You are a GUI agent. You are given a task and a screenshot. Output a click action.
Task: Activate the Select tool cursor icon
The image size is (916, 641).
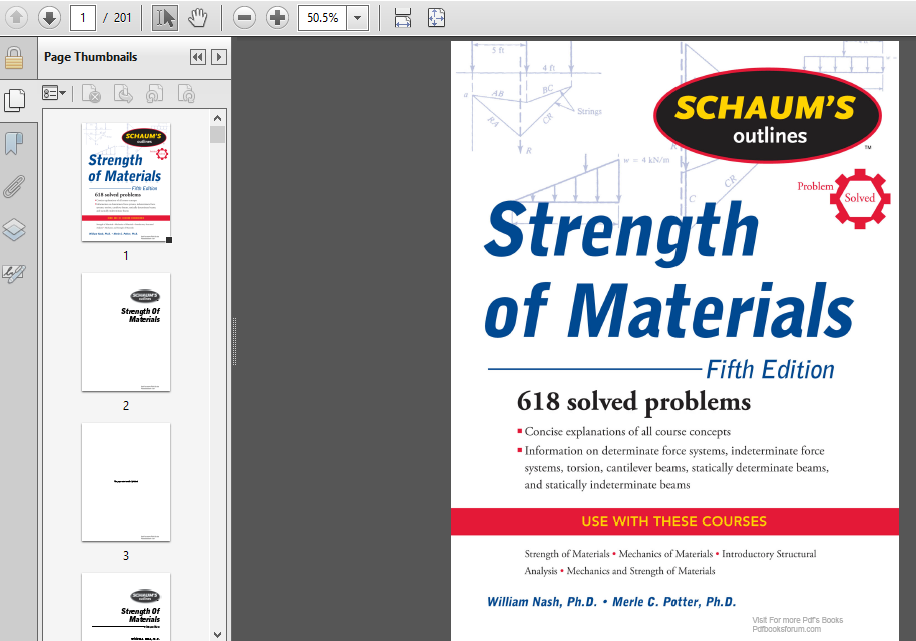tap(165, 18)
